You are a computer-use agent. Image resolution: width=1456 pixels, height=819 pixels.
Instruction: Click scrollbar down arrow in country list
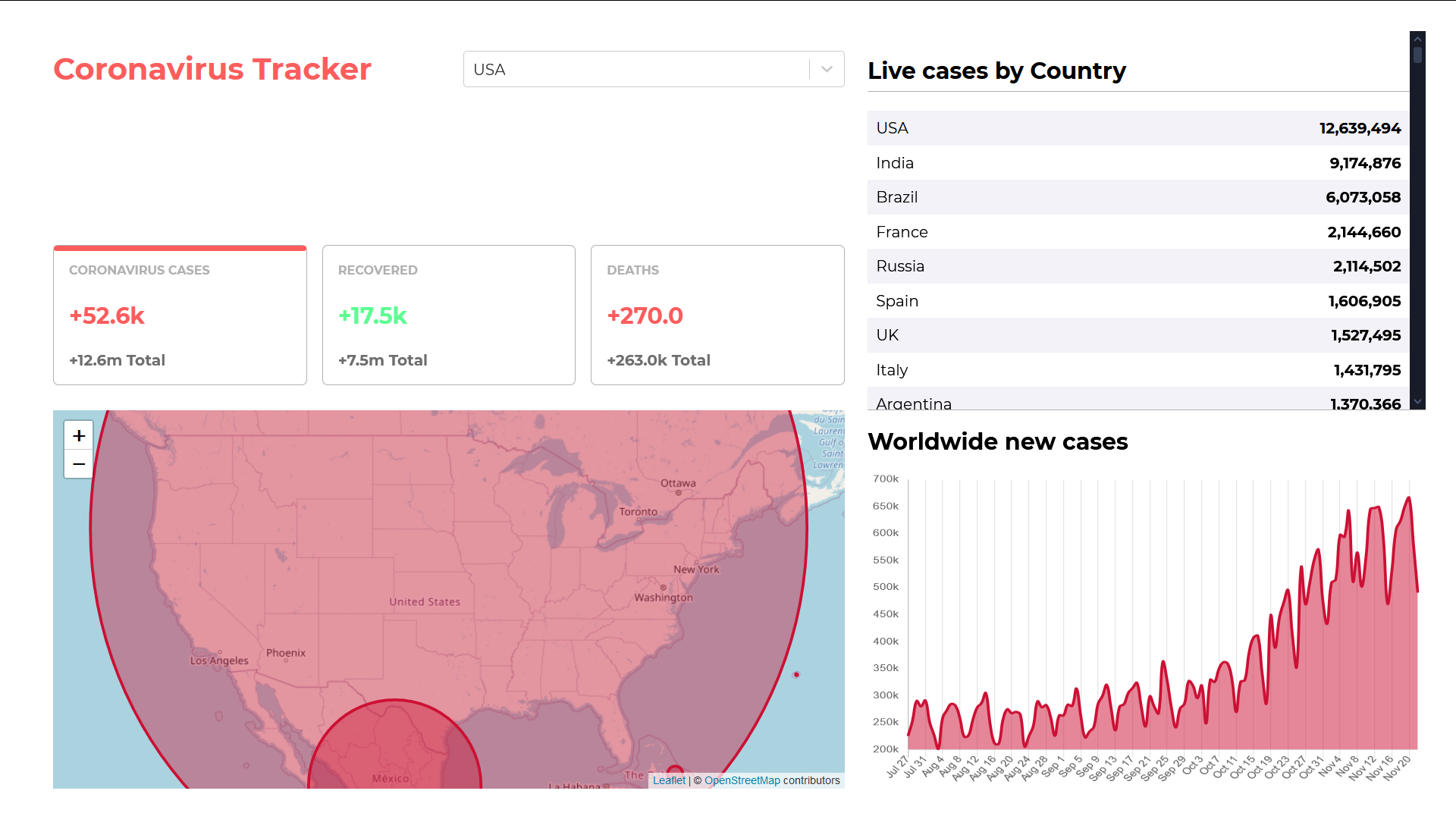(1417, 402)
